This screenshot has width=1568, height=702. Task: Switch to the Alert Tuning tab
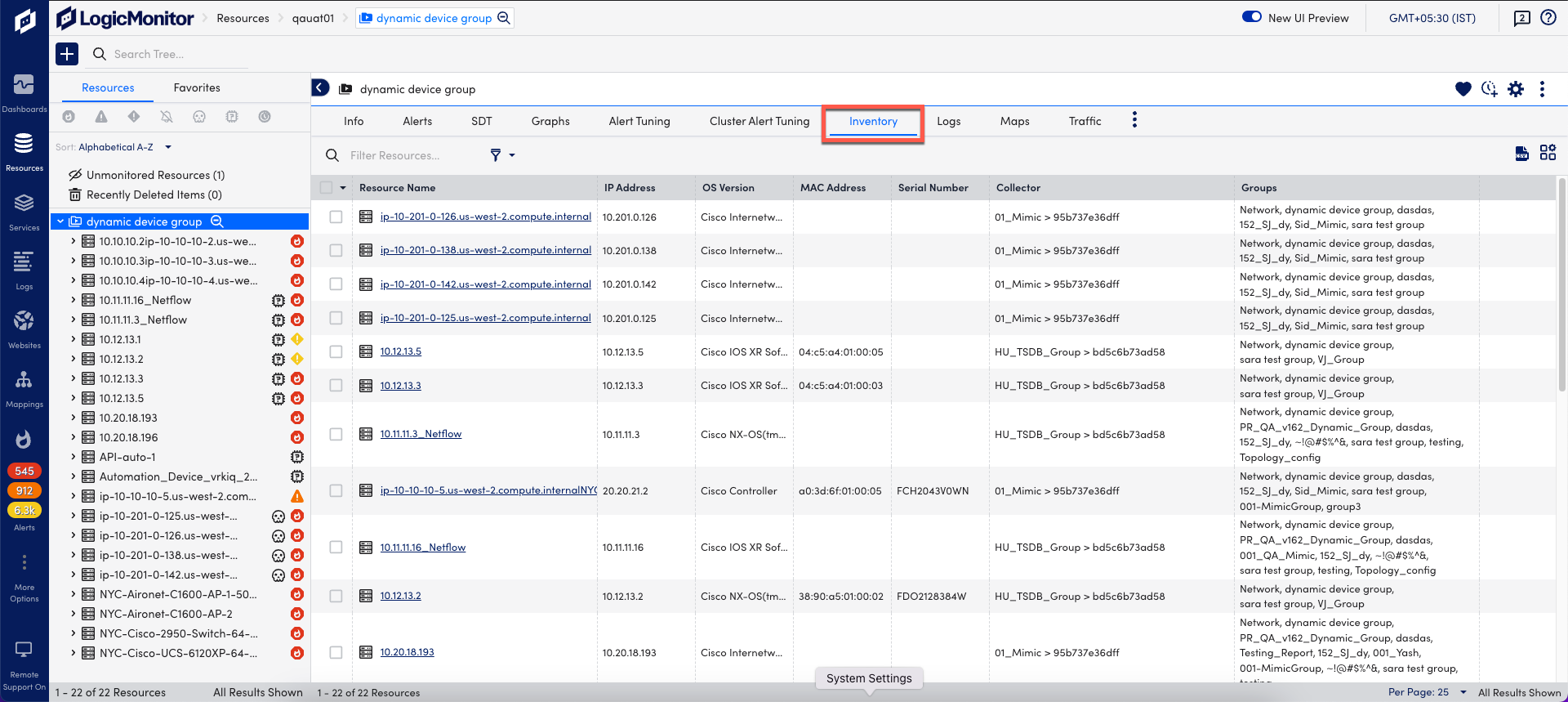[639, 121]
